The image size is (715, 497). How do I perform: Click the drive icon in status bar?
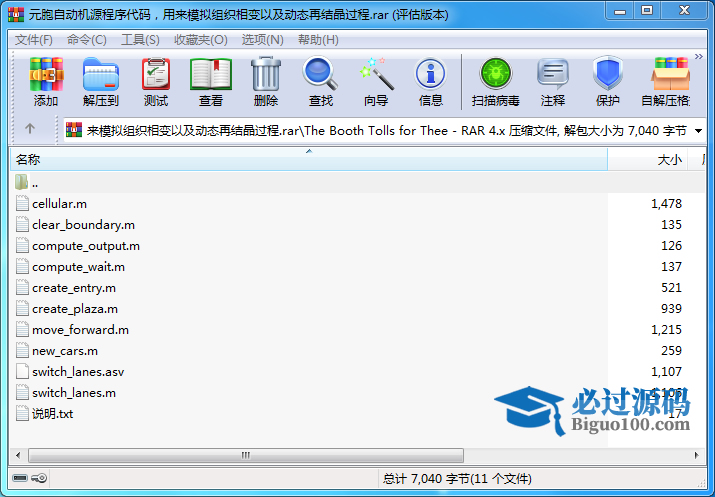(20, 478)
